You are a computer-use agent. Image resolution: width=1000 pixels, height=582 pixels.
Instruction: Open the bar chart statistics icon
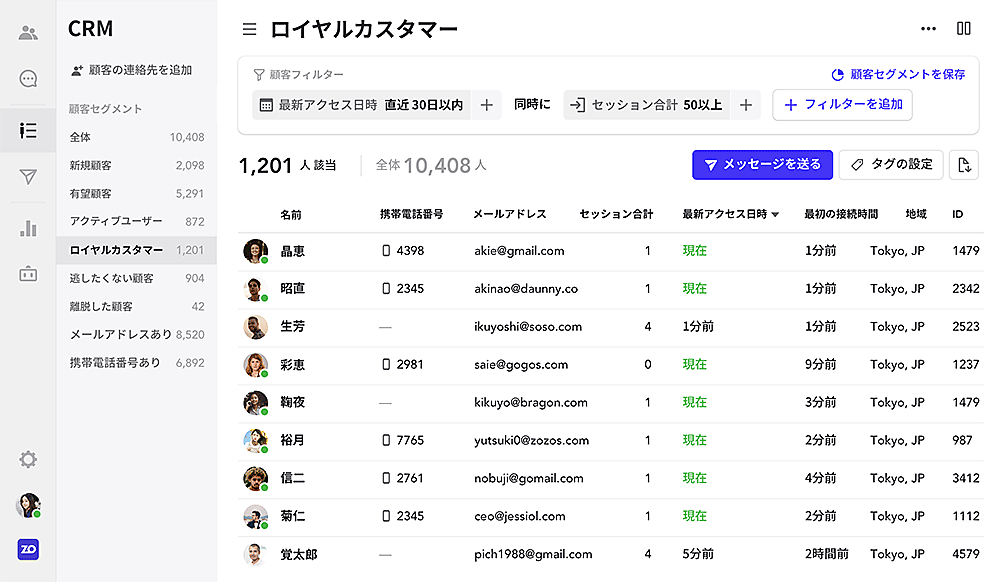coord(28,227)
